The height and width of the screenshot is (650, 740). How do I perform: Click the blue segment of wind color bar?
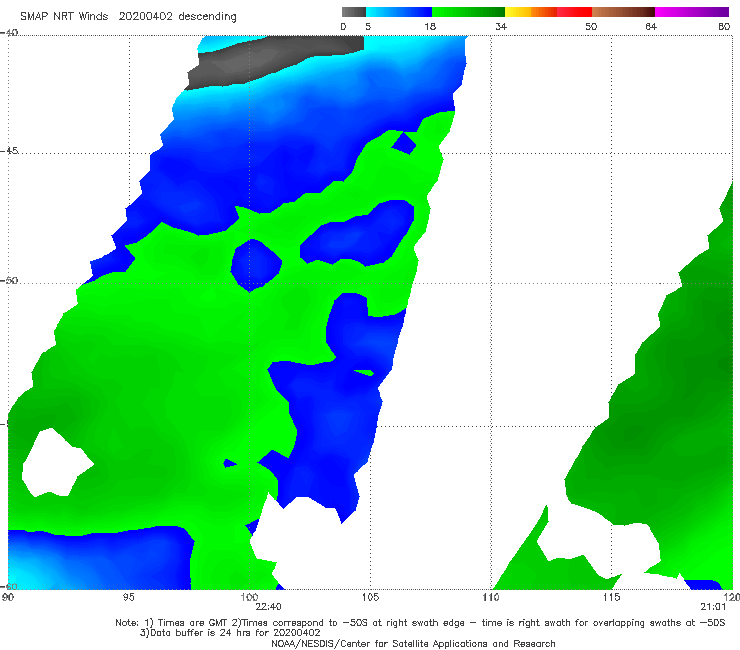(399, 12)
